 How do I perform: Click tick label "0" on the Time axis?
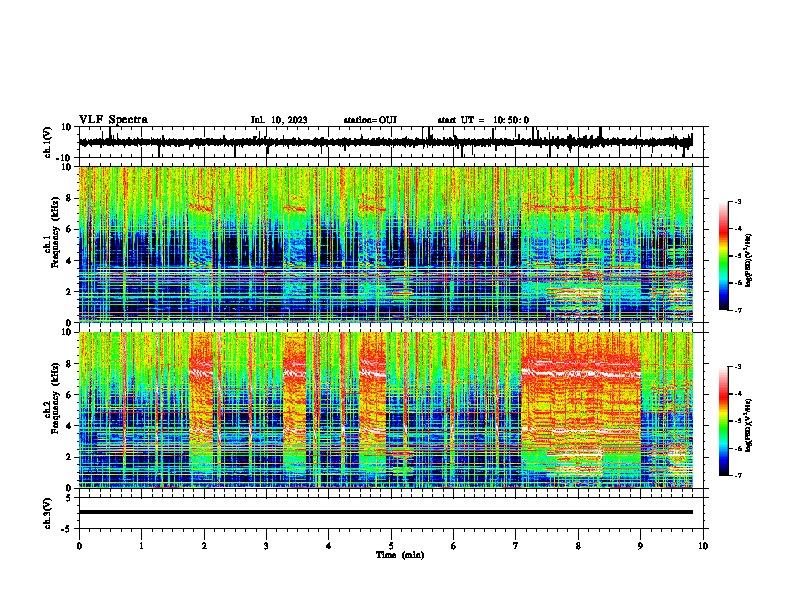click(79, 546)
